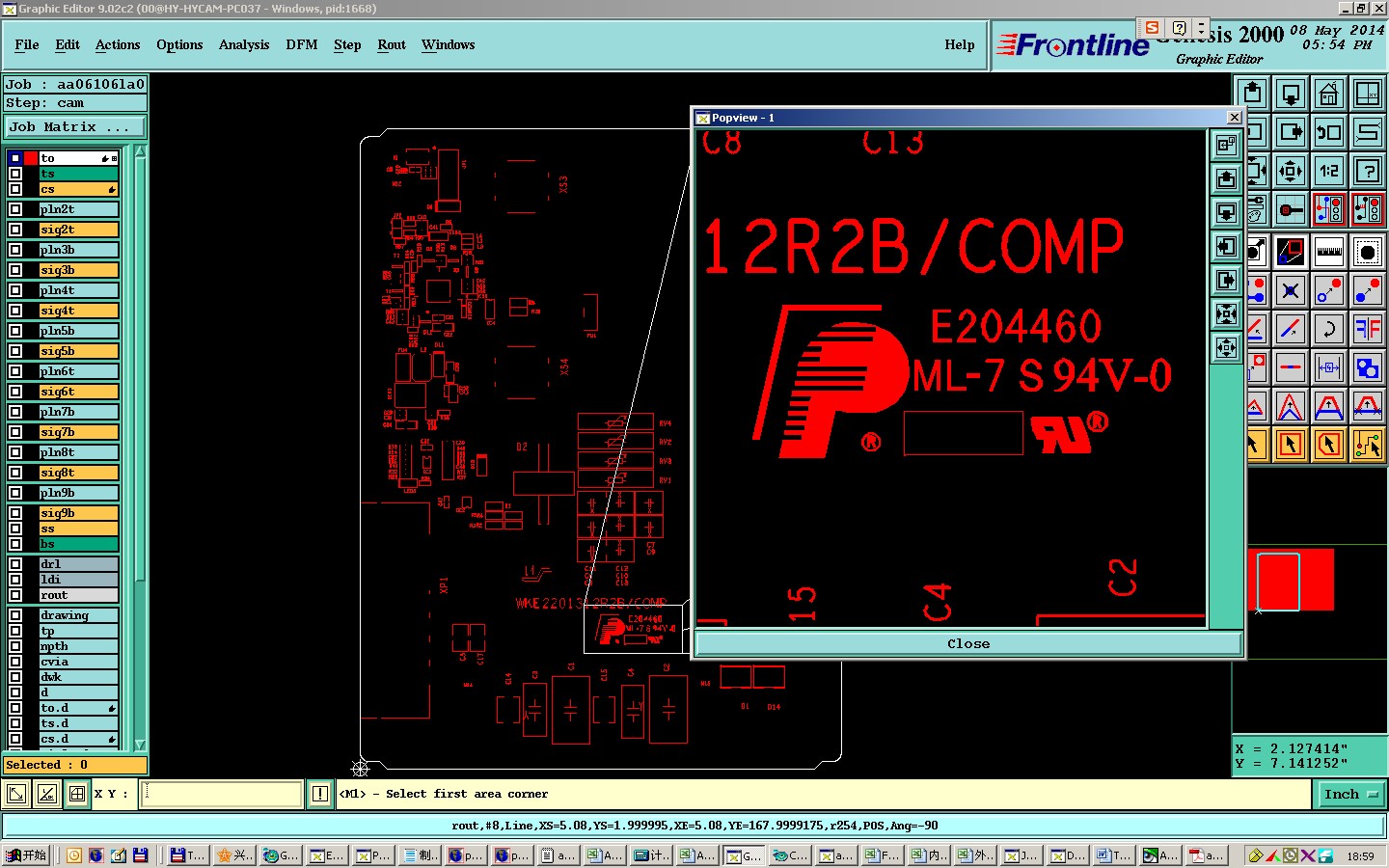Click the four-arrow zoom out icon in main toolbar

[x=1291, y=171]
